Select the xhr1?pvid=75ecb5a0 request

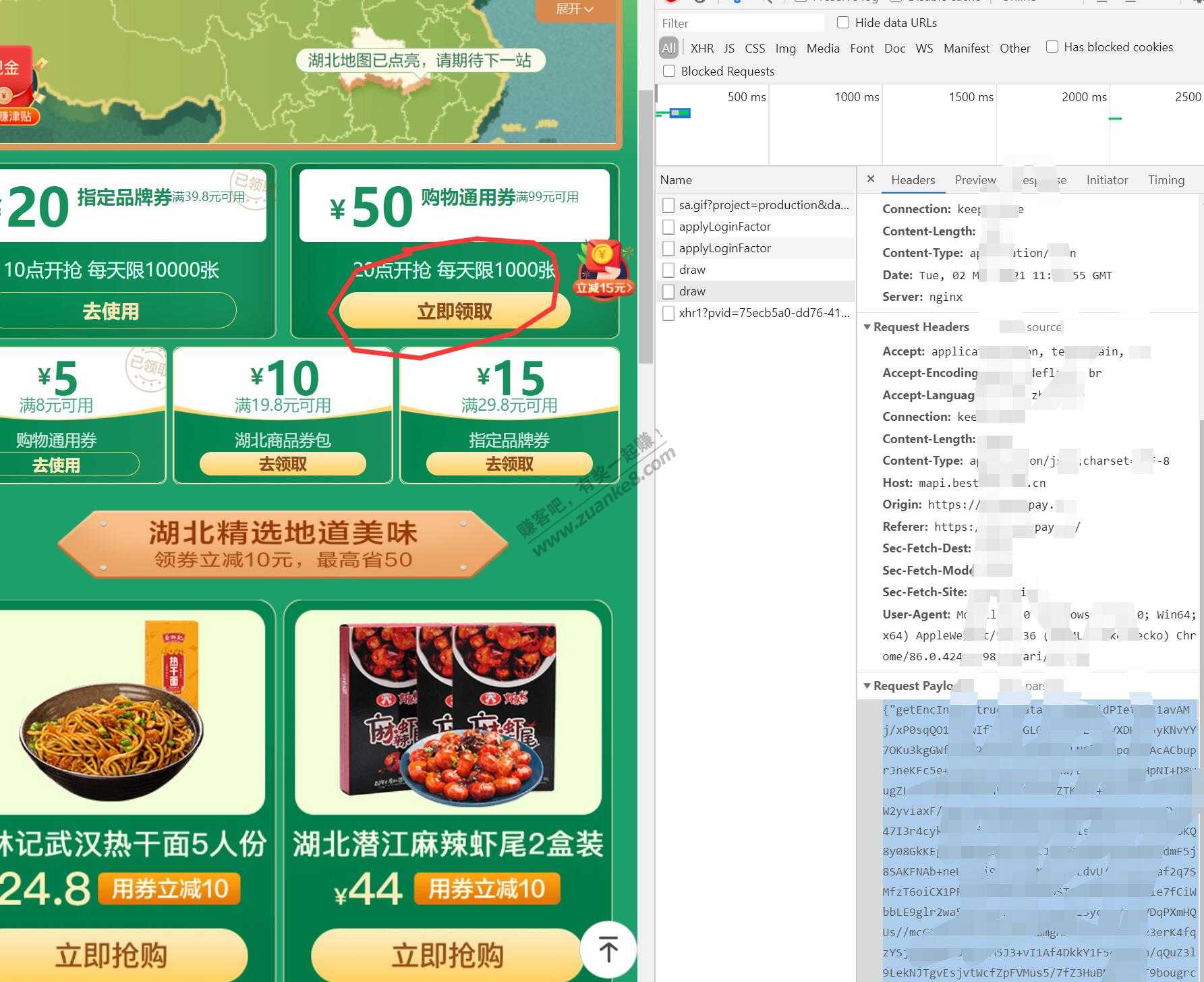click(756, 313)
